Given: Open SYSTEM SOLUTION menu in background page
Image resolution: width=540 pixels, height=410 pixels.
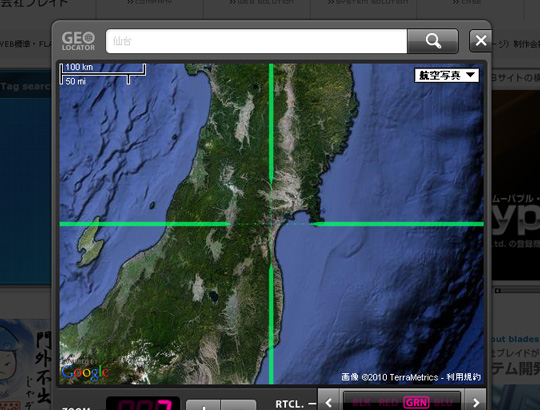Looking at the screenshot, I should 368,3.
